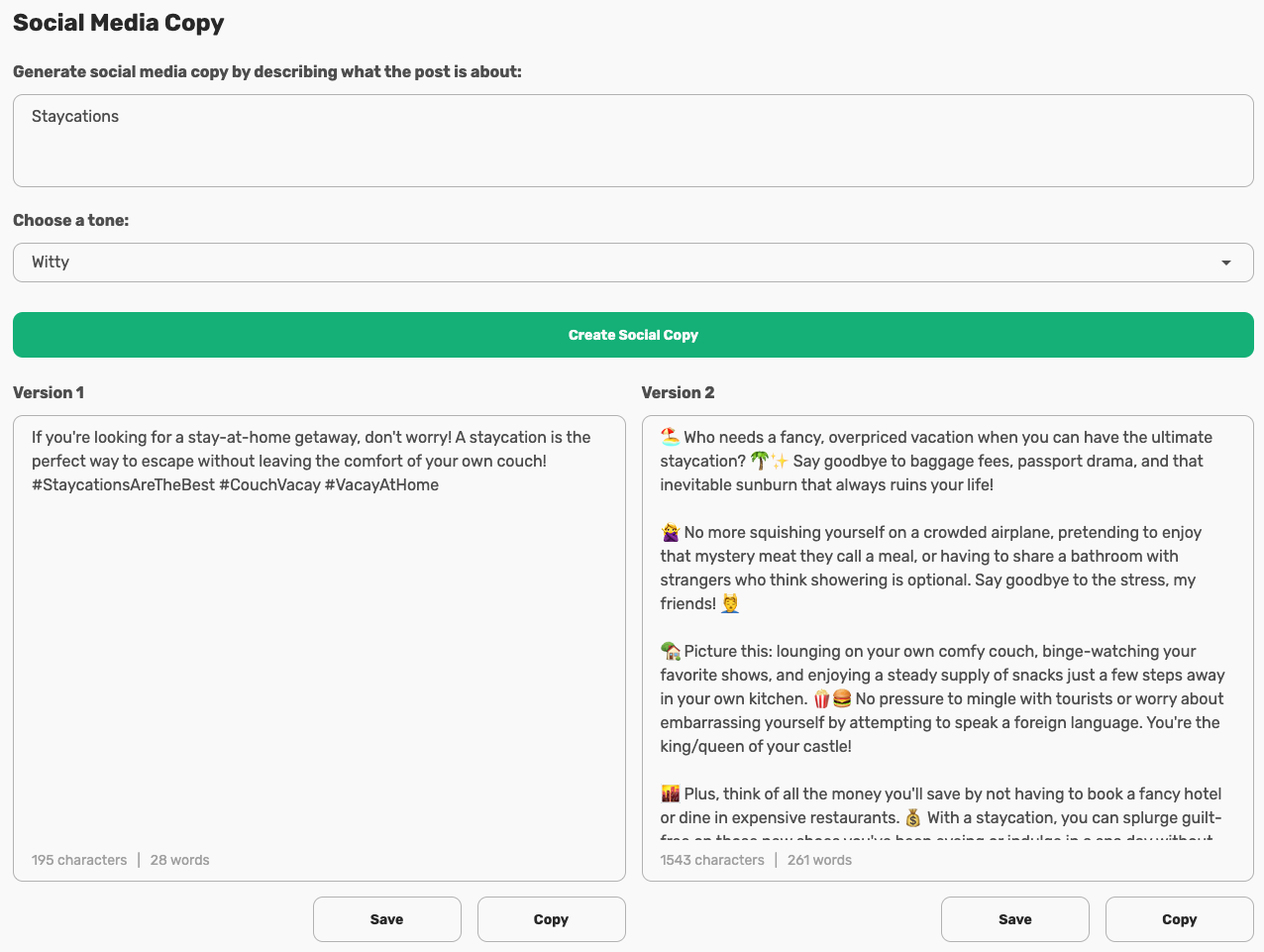Save the Version 1 copy

[386, 919]
